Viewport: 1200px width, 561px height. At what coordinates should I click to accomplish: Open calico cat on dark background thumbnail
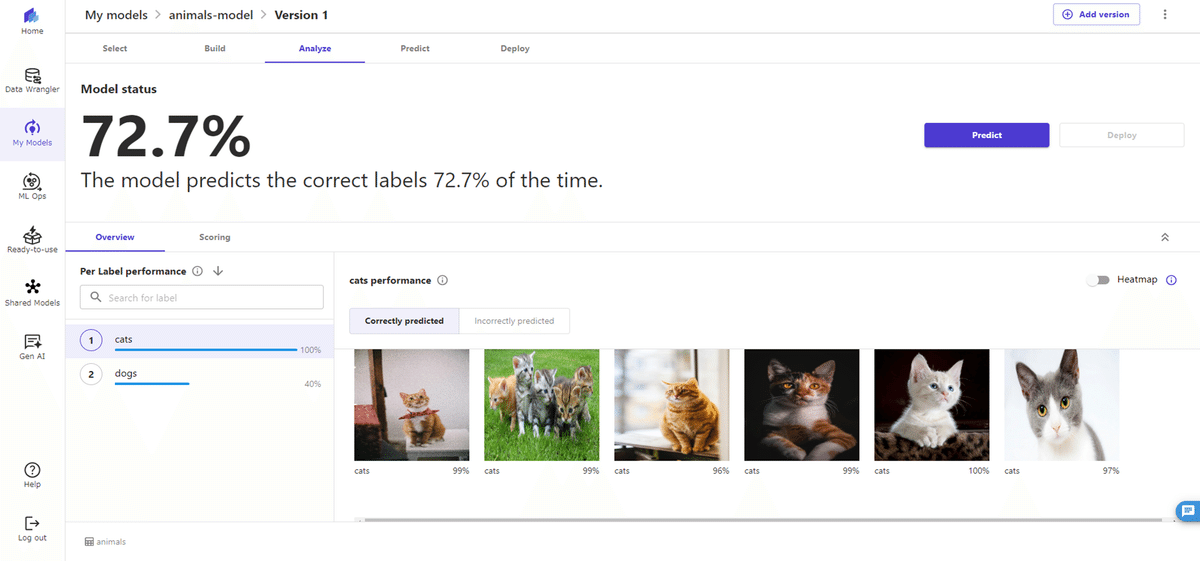(x=802, y=404)
